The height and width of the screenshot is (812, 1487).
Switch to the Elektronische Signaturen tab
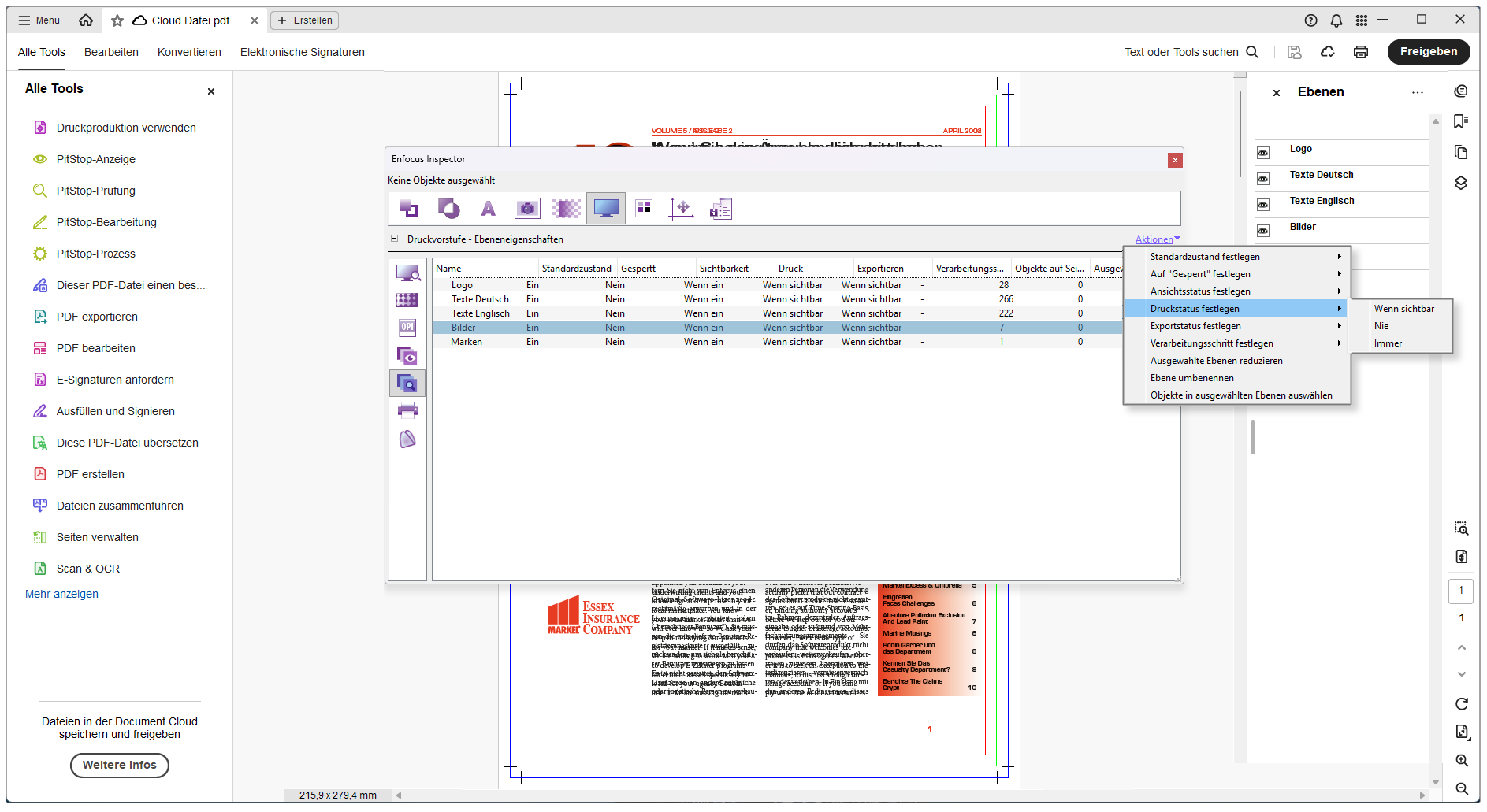pos(302,52)
